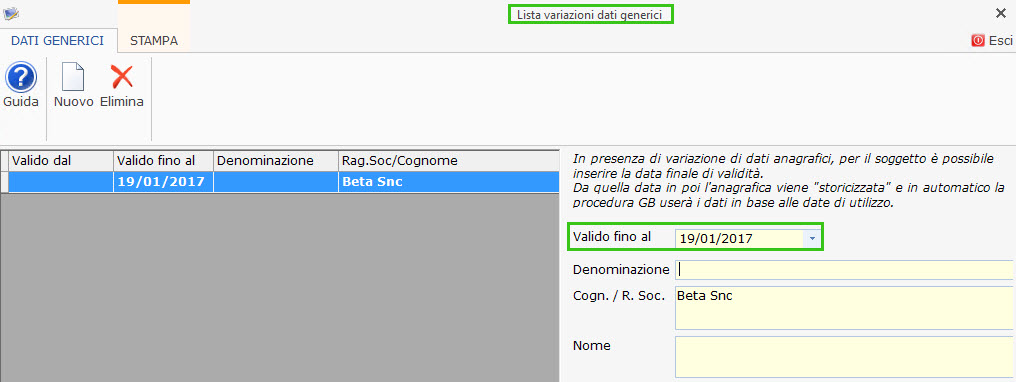Click the Nome input field
The width and height of the screenshot is (1016, 382).
(x=843, y=357)
